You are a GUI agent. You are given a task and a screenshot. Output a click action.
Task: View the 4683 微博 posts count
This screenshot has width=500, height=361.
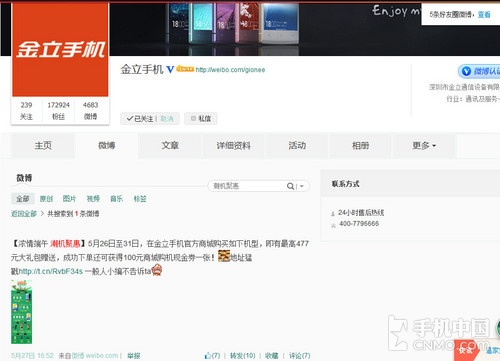pos(90,111)
